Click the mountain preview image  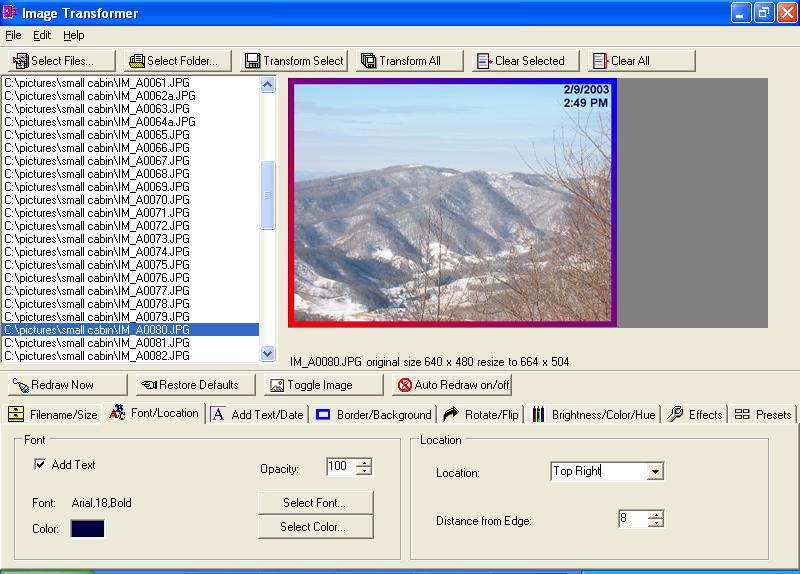(x=453, y=203)
